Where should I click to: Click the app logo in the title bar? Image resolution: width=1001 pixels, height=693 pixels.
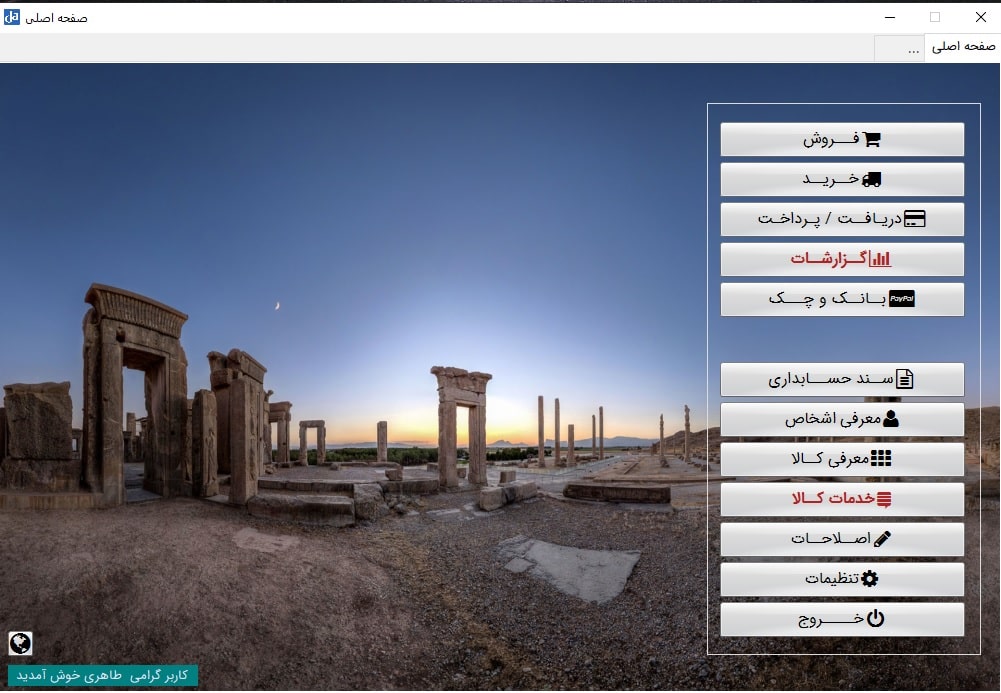pyautogui.click(x=12, y=17)
